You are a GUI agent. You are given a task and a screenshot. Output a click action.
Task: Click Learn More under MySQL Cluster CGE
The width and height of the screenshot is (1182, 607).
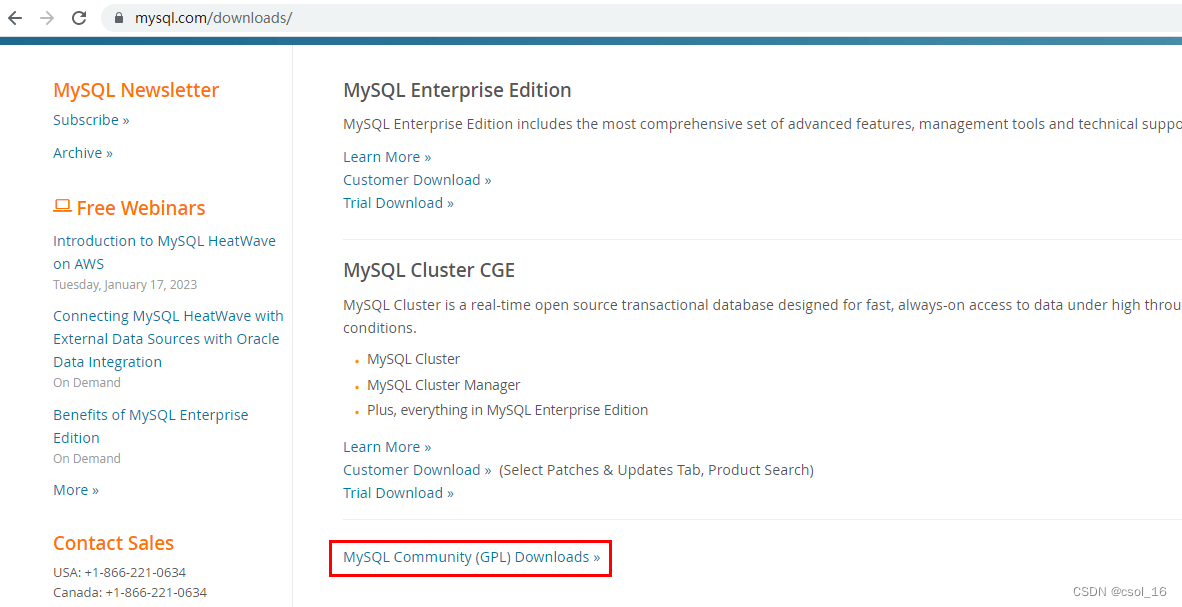pyautogui.click(x=386, y=446)
